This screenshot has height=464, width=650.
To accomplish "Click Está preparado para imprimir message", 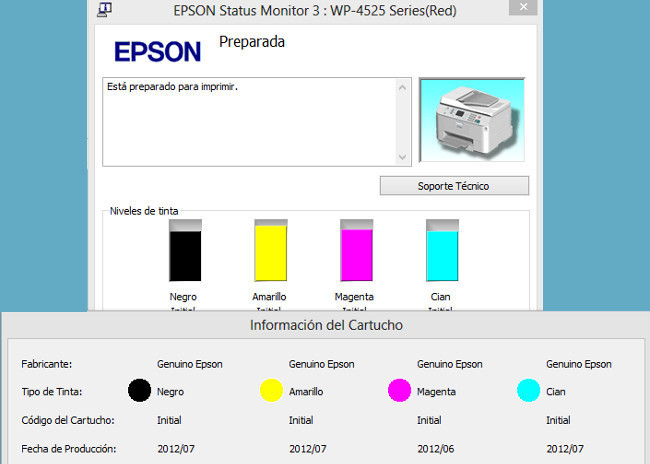I will tap(172, 87).
